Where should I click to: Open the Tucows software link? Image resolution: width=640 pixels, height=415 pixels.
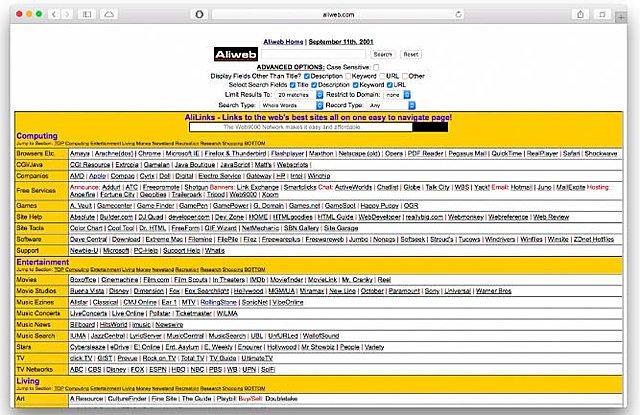point(469,239)
